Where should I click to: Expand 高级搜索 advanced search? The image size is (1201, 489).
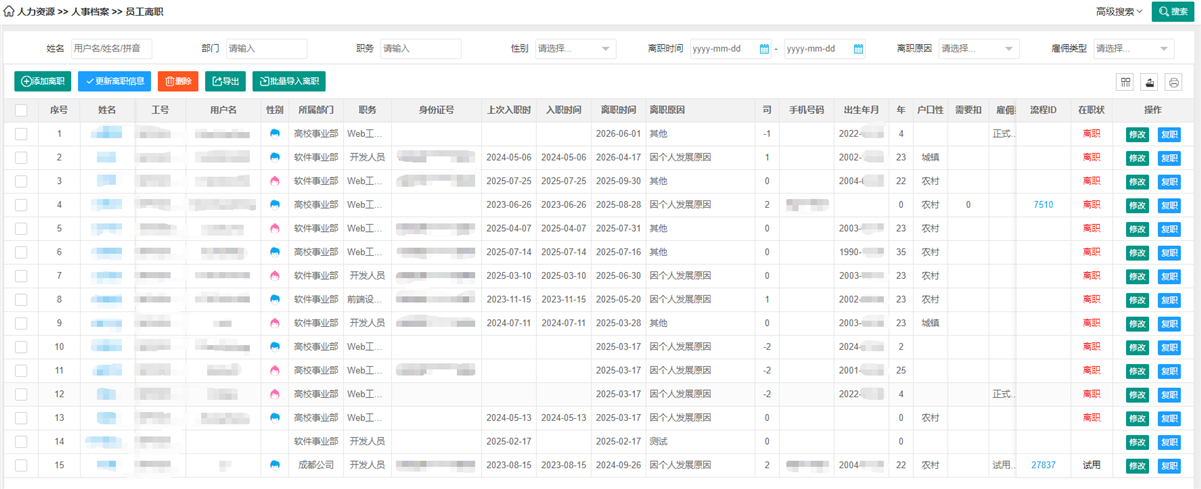point(1119,12)
